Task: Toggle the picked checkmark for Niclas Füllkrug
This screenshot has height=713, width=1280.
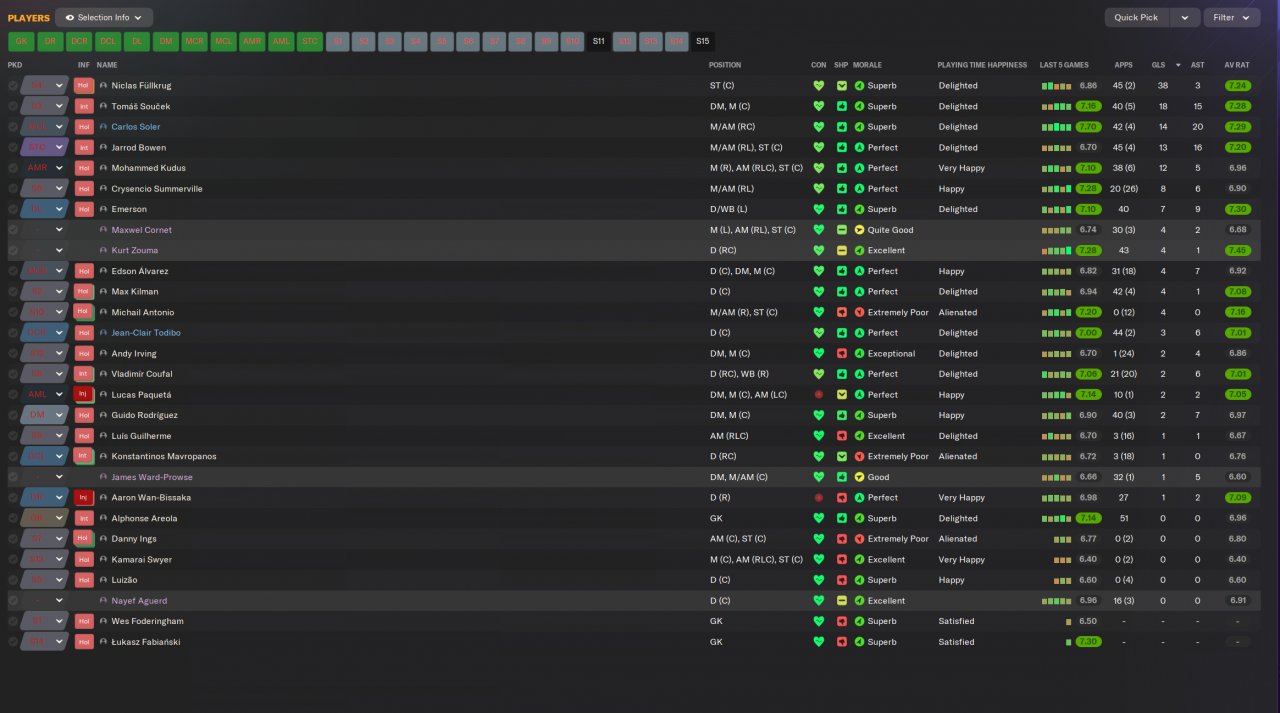Action: (13, 86)
